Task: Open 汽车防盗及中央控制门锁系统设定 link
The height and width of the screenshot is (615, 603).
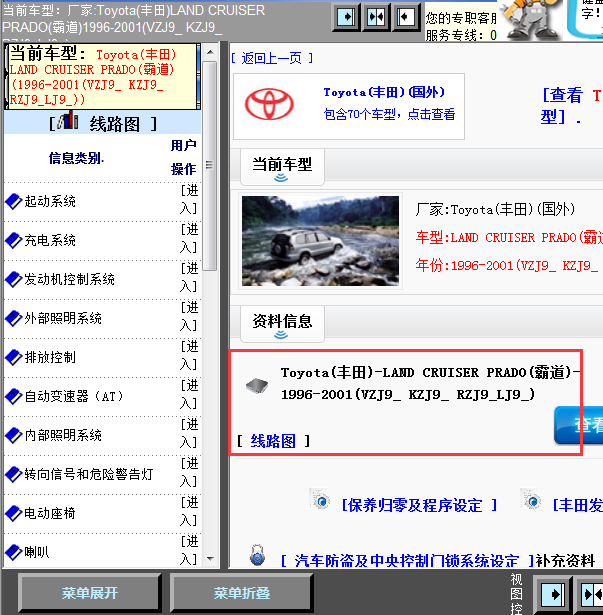Action: tap(406, 561)
